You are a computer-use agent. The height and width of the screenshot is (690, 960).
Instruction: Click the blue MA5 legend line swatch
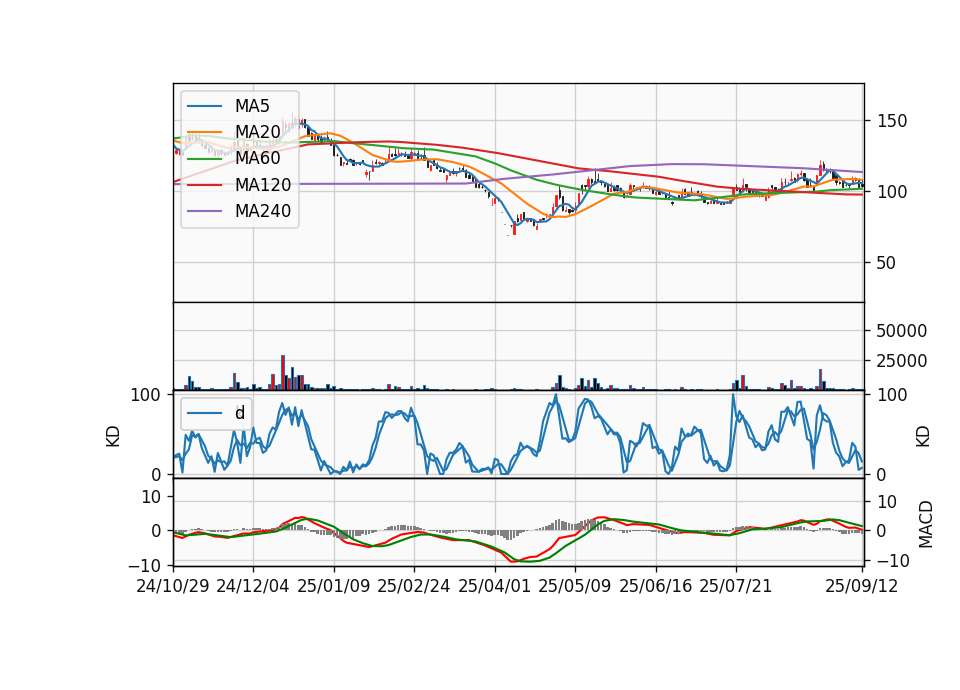[x=204, y=106]
